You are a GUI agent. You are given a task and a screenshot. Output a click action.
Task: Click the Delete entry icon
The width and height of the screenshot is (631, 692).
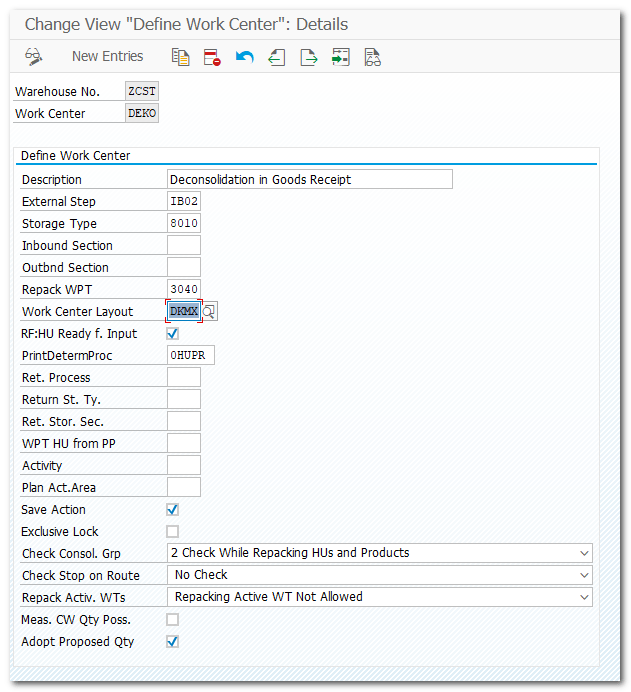tap(212, 57)
